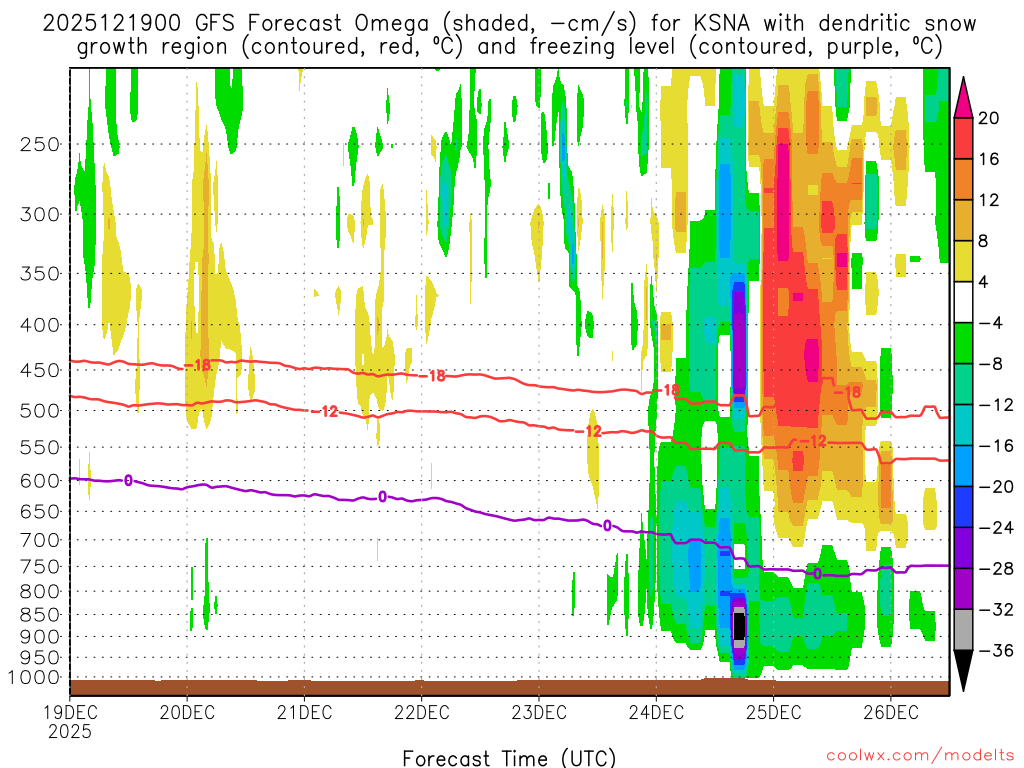This screenshot has width=1024, height=768.
Task: Click the 250 pressure level axis label
Action: (x=40, y=144)
